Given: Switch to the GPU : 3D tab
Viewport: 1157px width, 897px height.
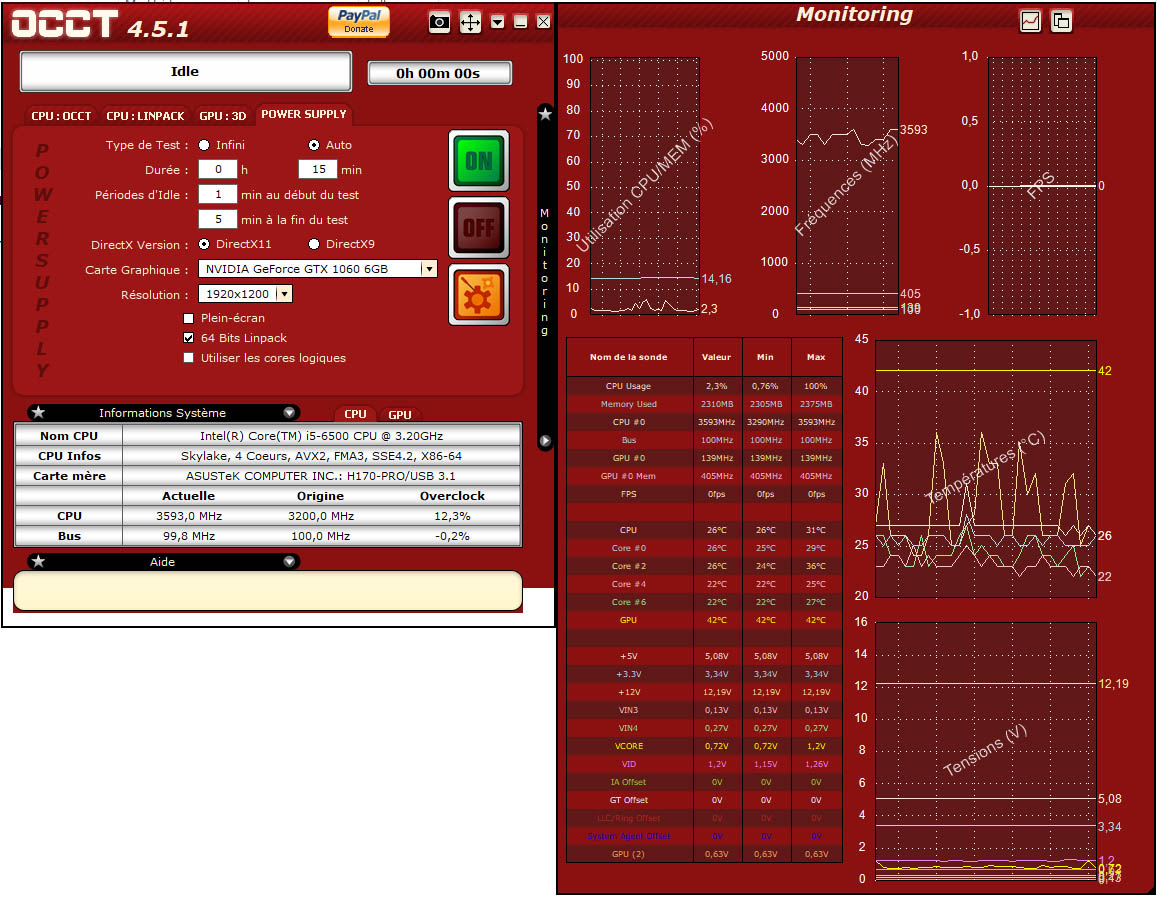Looking at the screenshot, I should [x=223, y=116].
